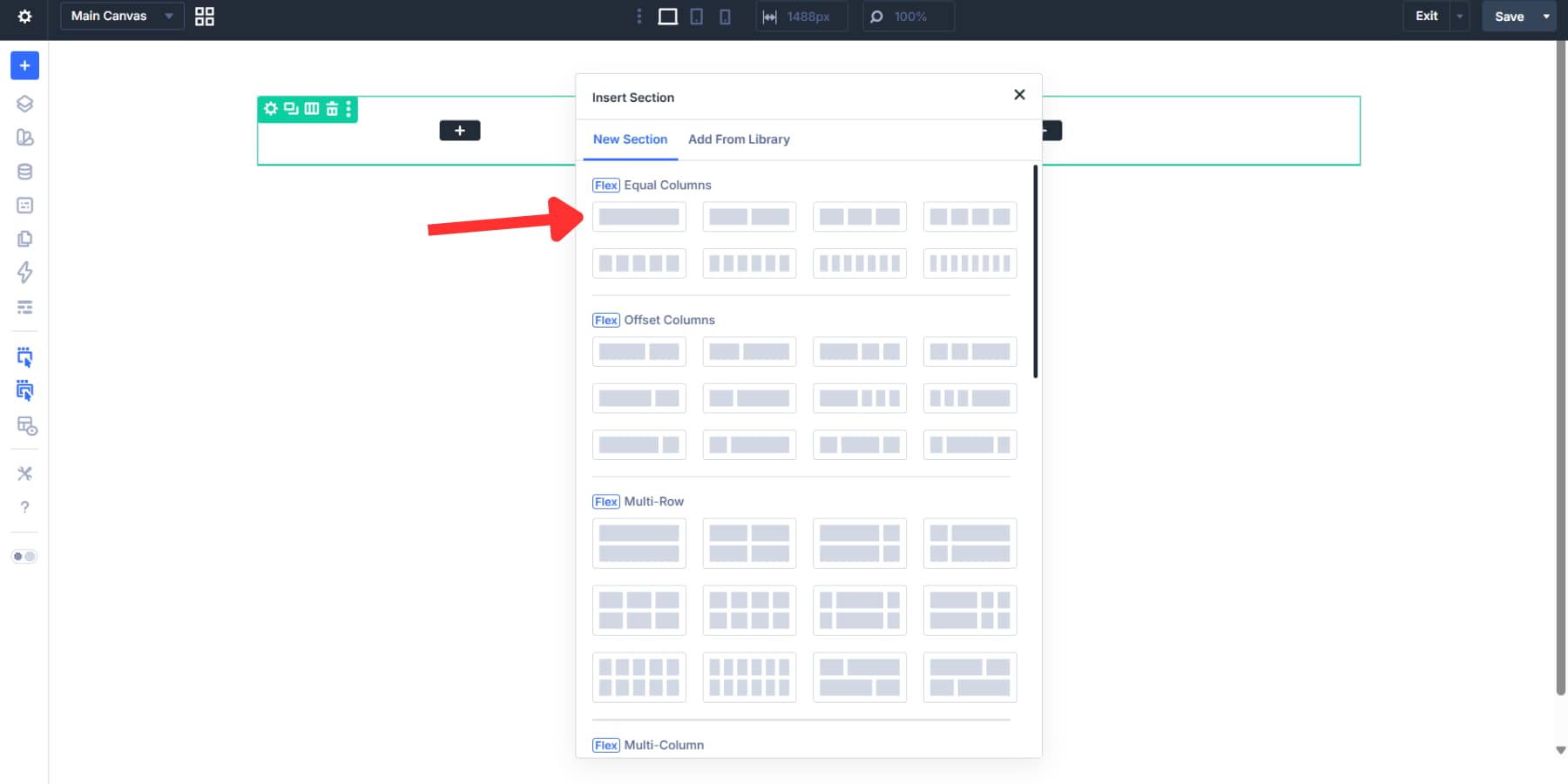
Task: Toggle the wireframe selection mode icon
Action: pyautogui.click(x=24, y=390)
